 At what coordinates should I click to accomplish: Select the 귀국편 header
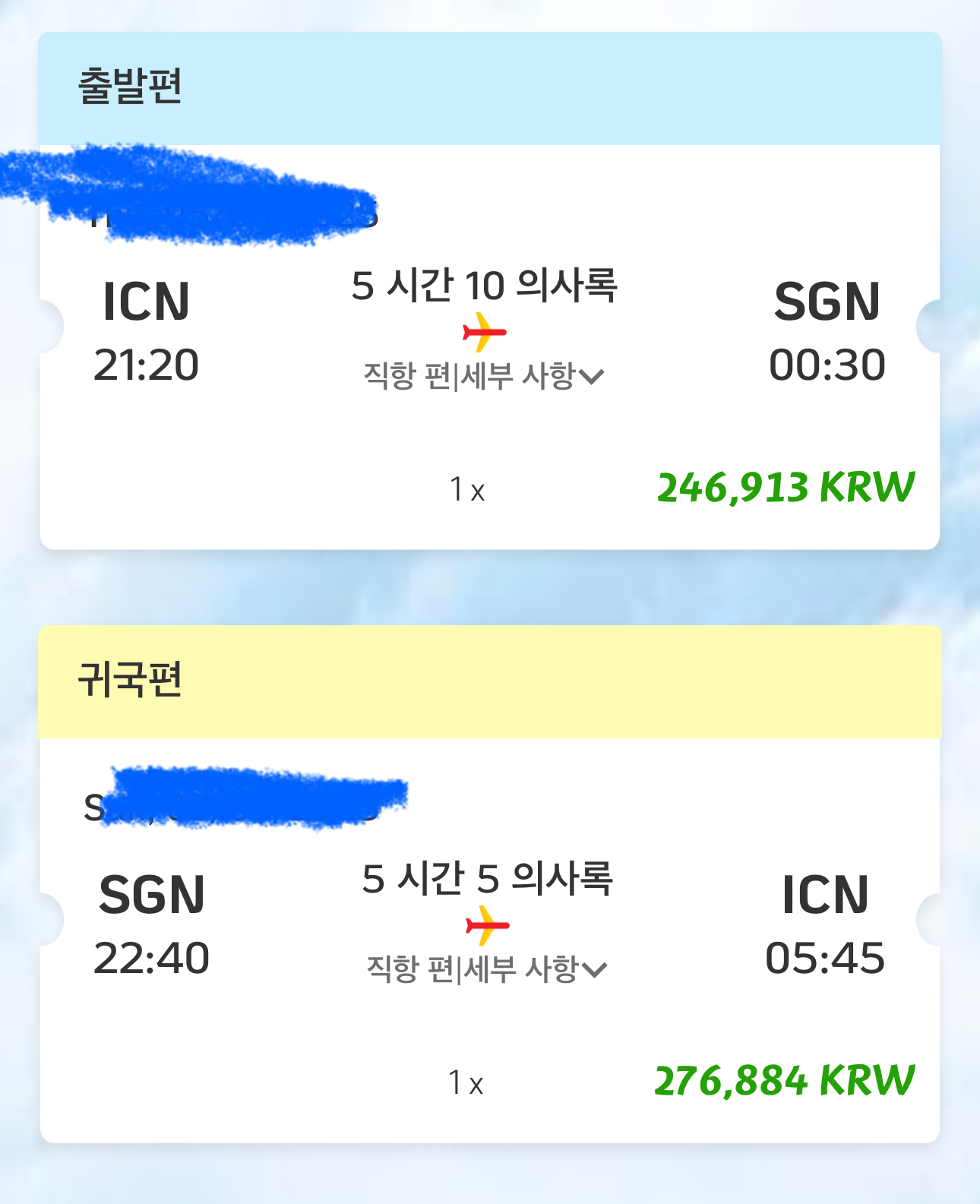coord(130,679)
